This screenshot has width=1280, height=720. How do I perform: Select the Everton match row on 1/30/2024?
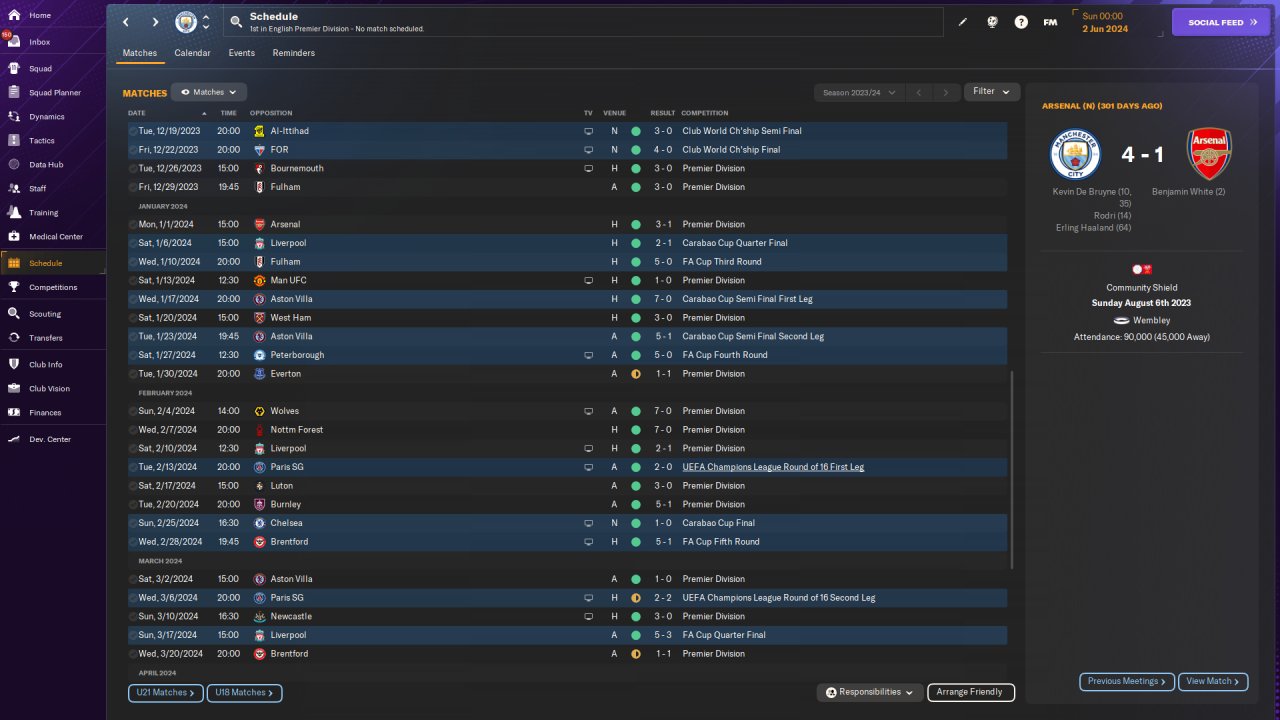(x=567, y=374)
